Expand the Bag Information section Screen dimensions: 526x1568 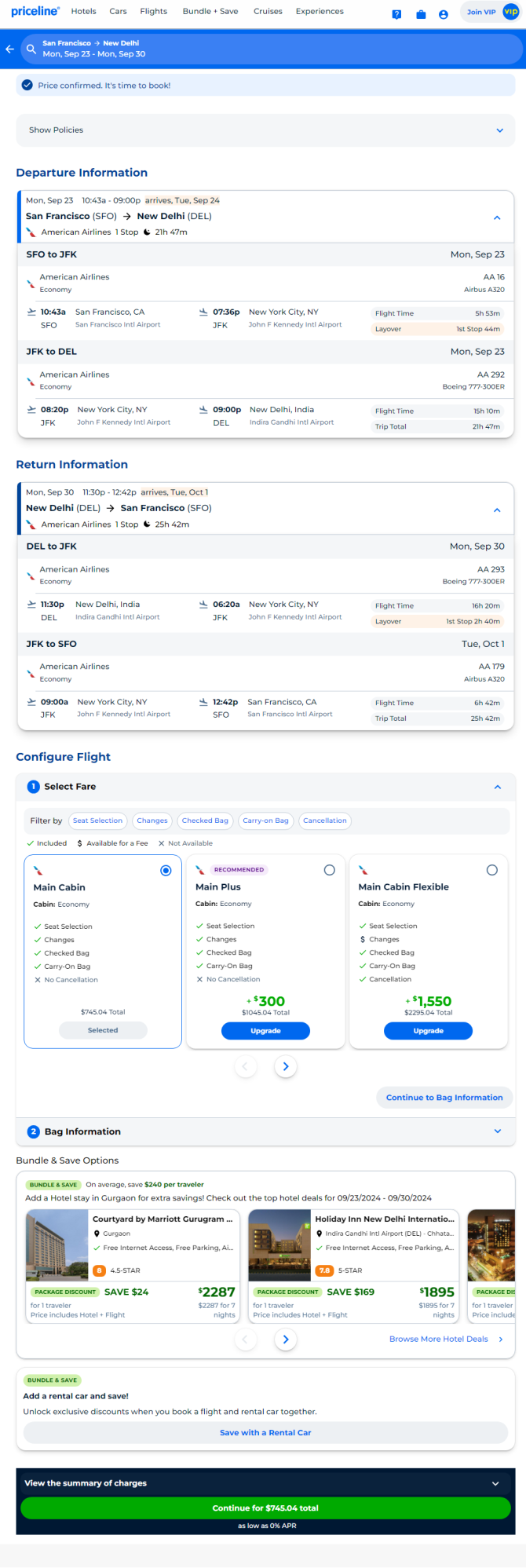coord(497,1131)
